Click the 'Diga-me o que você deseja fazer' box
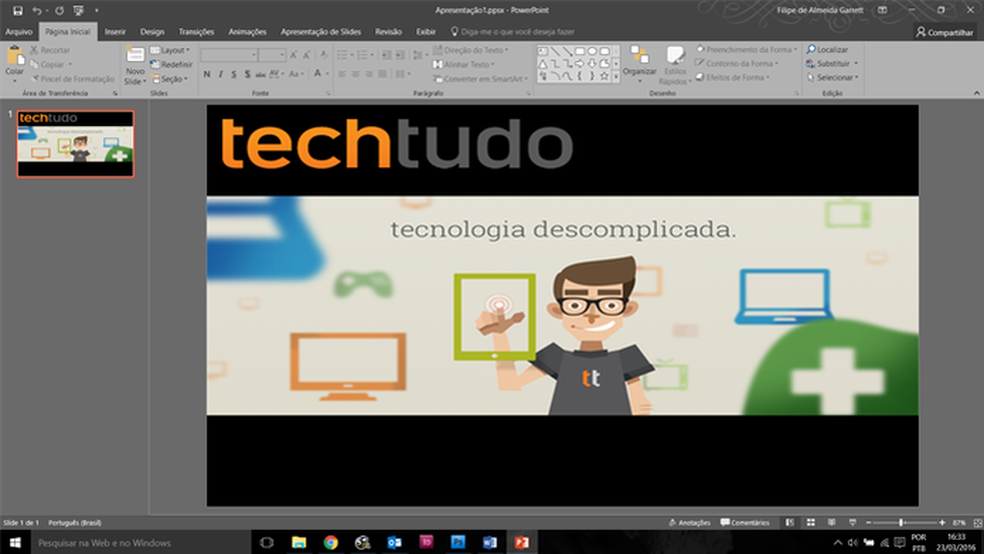The width and height of the screenshot is (984, 554). pyautogui.click(x=513, y=31)
